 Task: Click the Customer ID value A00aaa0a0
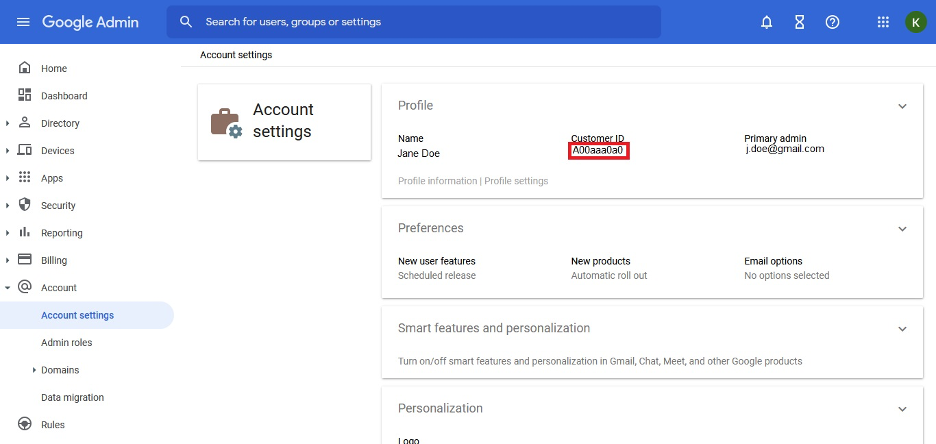[x=598, y=151]
